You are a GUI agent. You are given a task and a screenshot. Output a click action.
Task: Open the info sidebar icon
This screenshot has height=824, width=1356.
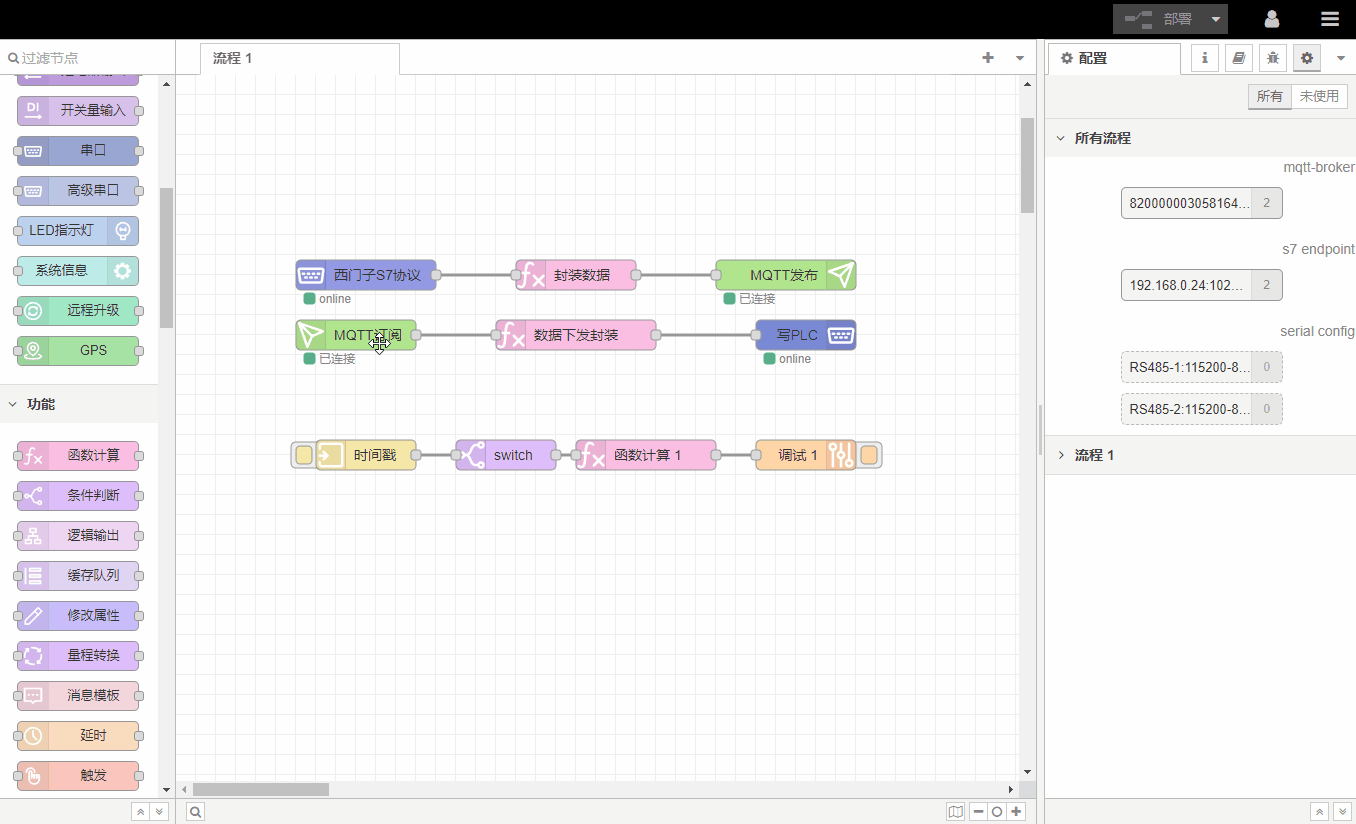tap(1204, 58)
